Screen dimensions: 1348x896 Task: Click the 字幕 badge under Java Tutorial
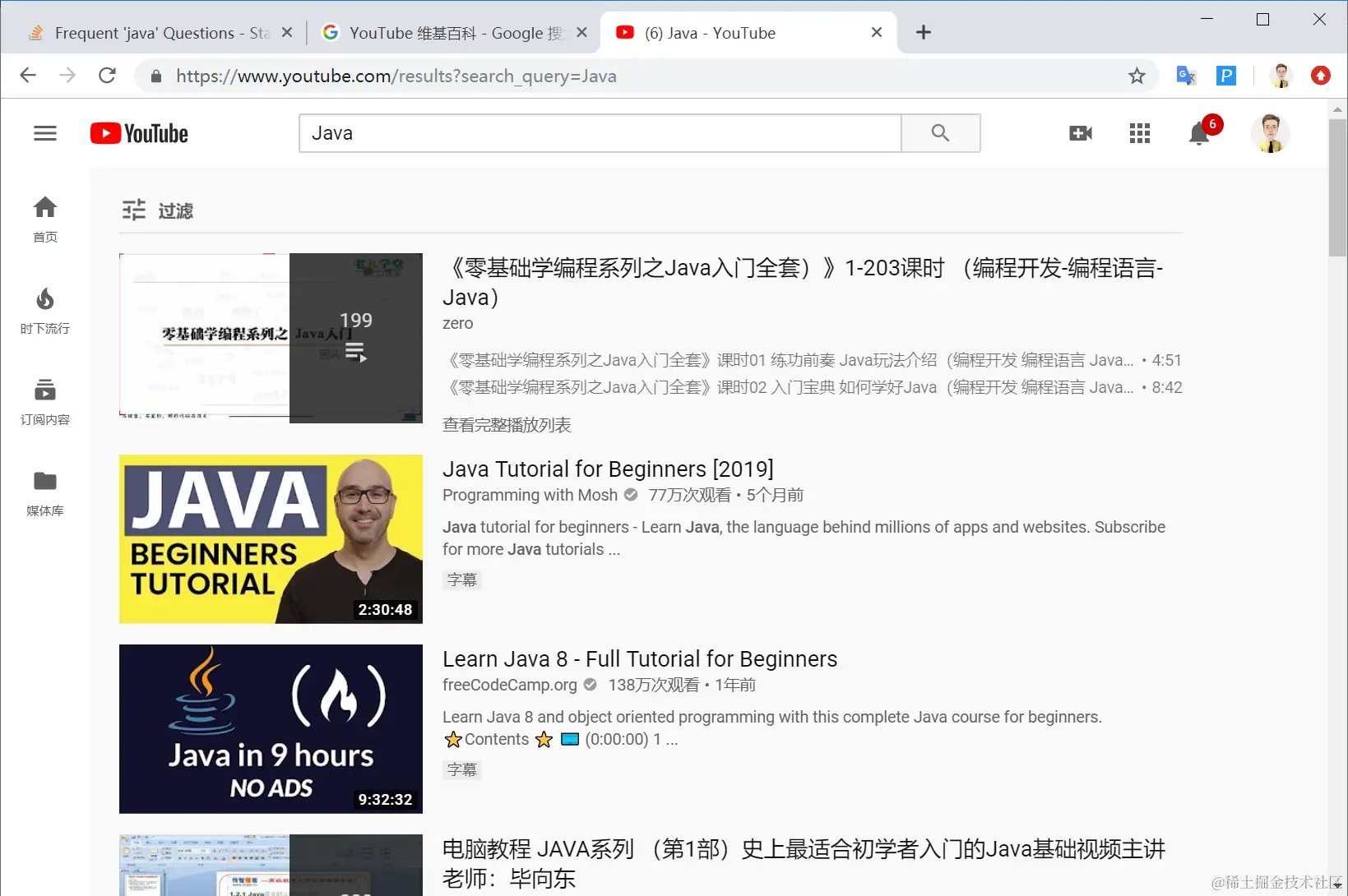[x=462, y=580]
